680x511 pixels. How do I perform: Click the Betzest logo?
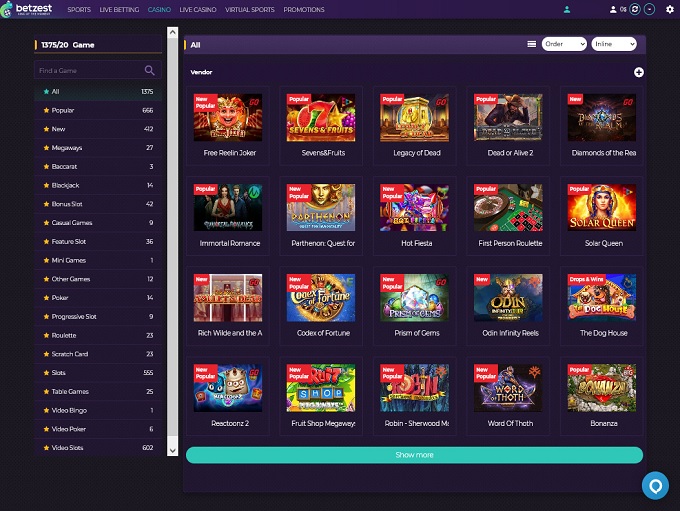(27, 9)
